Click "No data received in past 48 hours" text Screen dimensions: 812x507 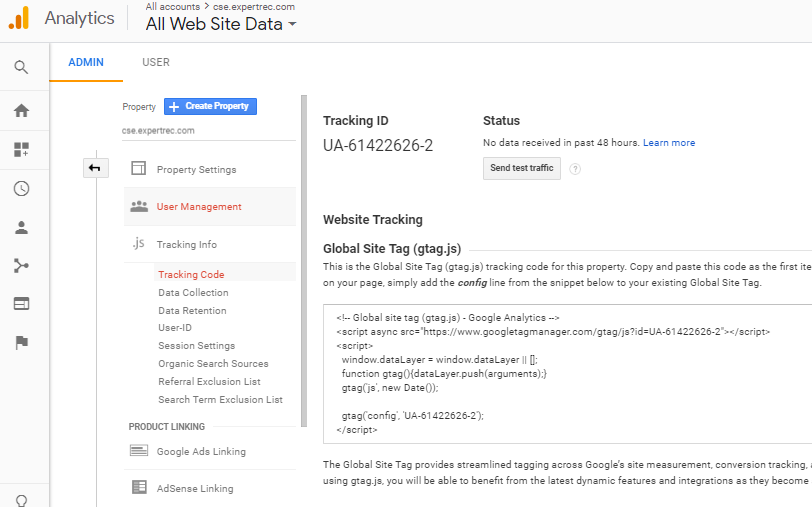[x=561, y=143]
